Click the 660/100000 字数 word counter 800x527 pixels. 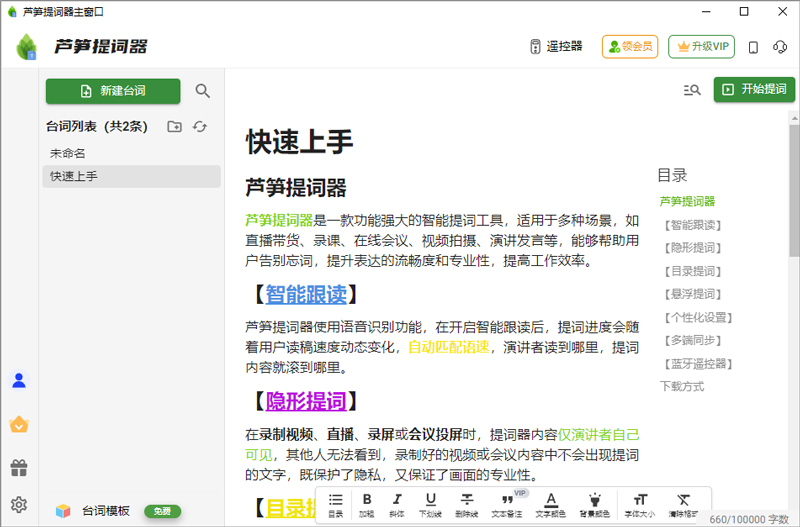click(x=748, y=519)
